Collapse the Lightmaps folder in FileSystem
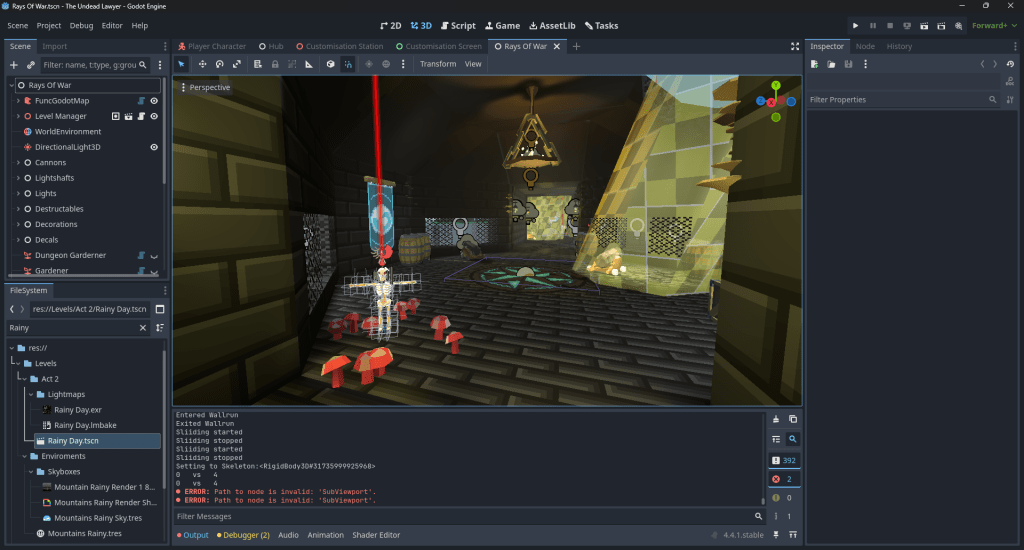1024x550 pixels. coord(31,394)
